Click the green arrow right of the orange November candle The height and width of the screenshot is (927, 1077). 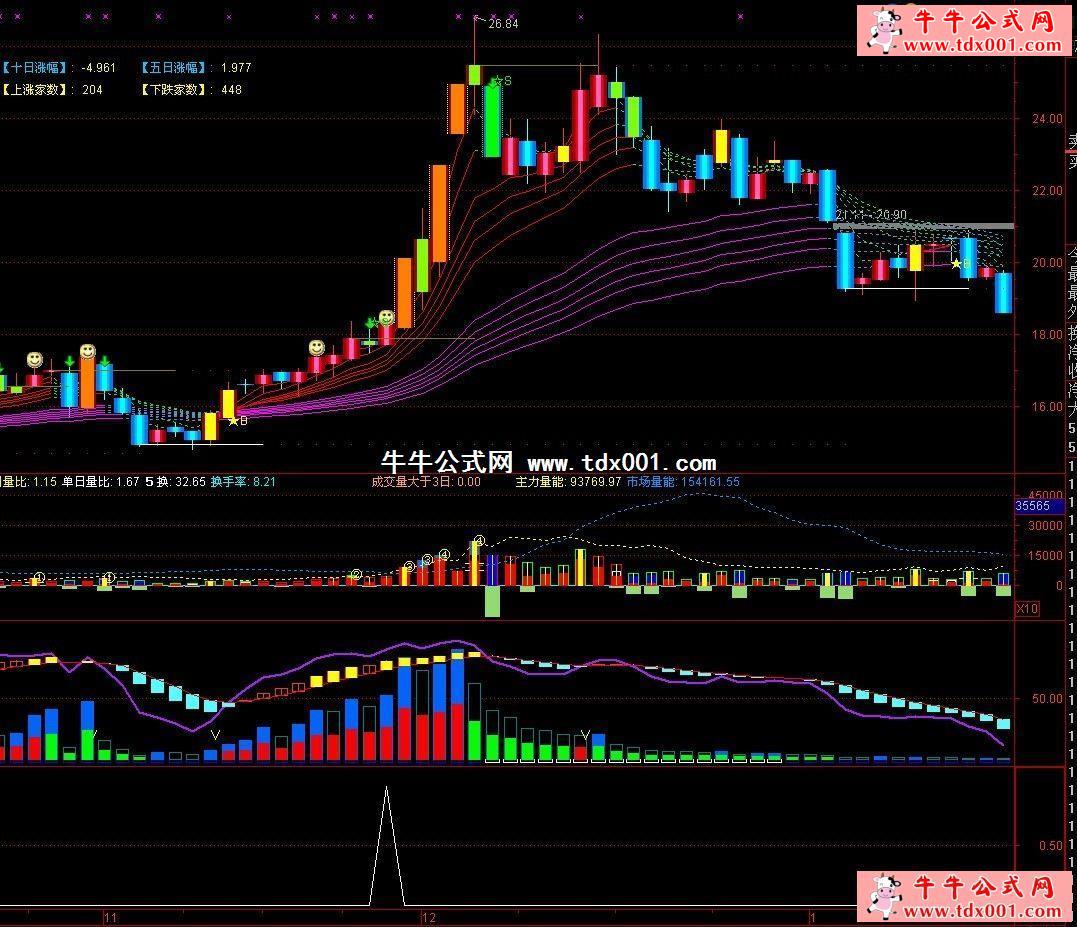click(x=104, y=362)
